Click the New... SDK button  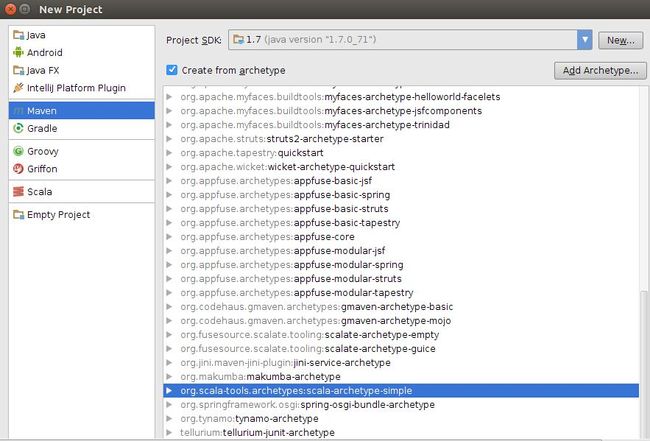[621, 40]
